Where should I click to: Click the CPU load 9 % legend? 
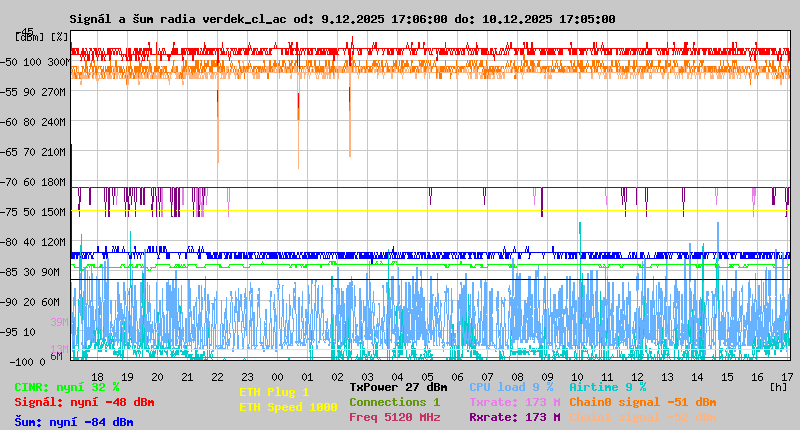click(x=511, y=387)
